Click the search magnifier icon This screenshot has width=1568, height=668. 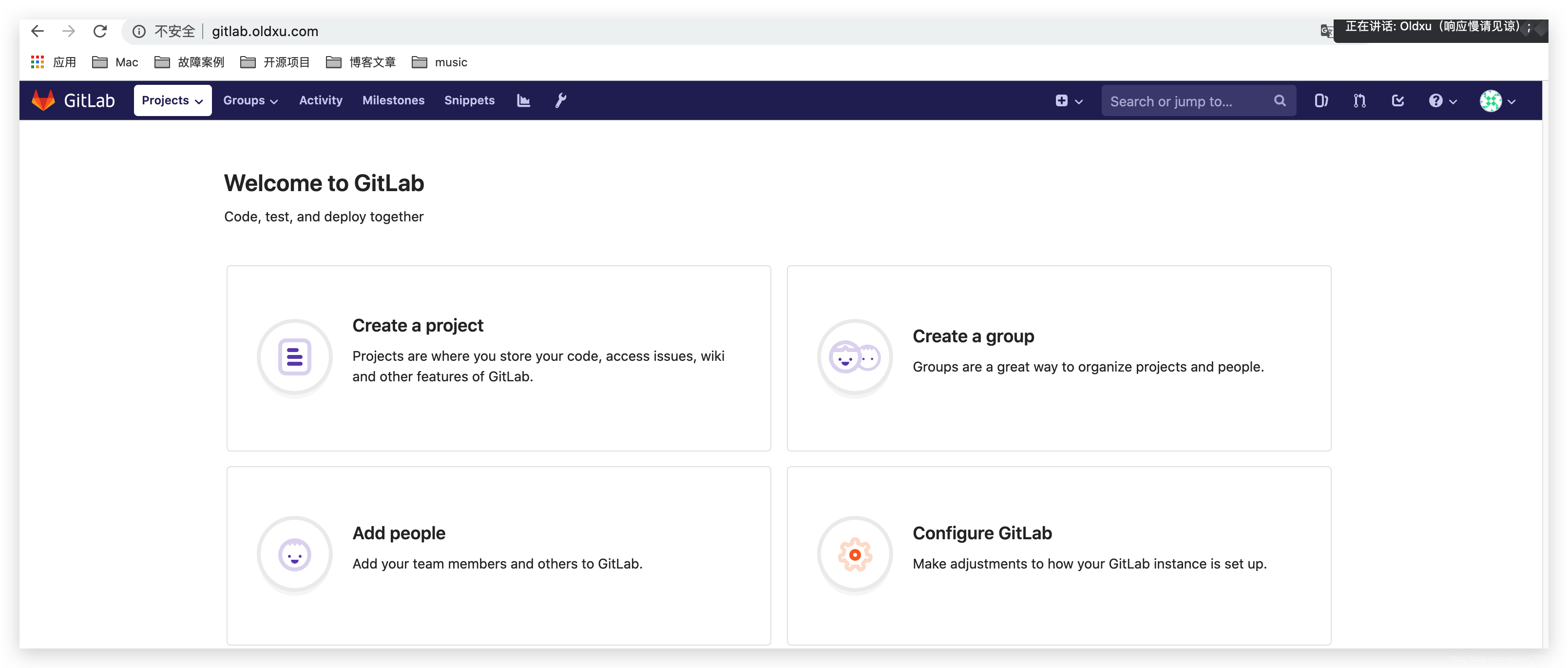tap(1280, 100)
